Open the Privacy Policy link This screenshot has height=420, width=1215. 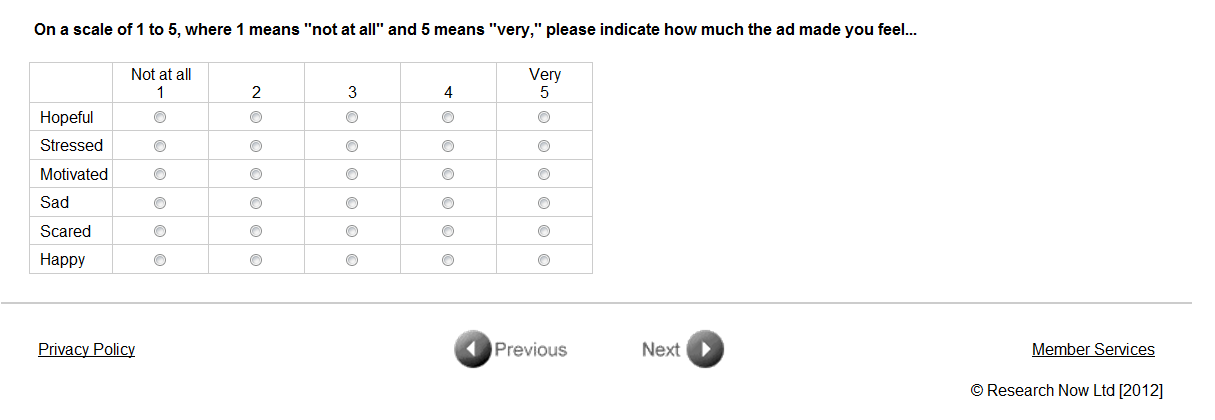[x=86, y=349]
